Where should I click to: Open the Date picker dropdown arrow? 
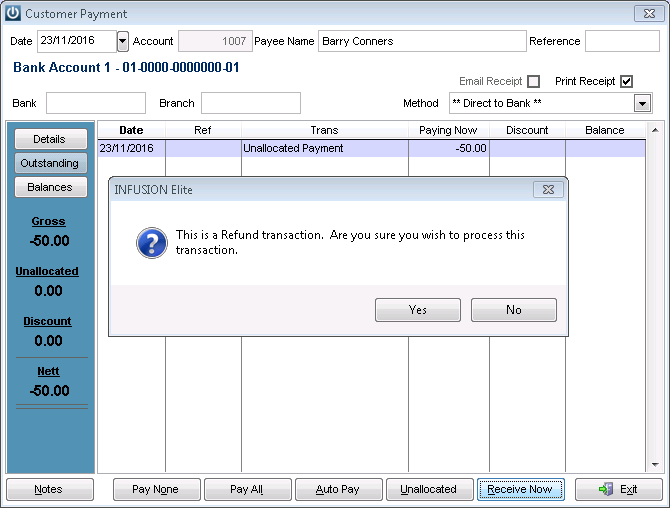pos(123,41)
